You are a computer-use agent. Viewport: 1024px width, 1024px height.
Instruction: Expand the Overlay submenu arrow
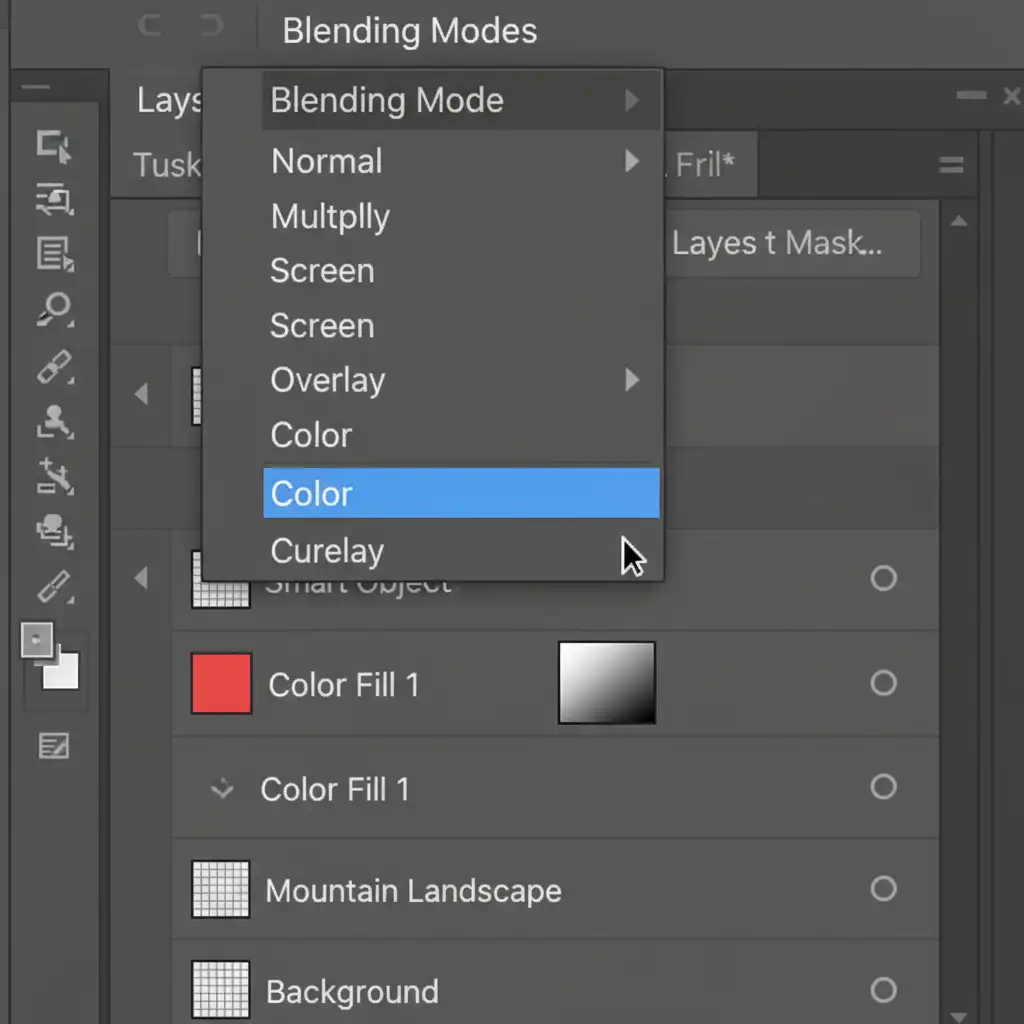(632, 380)
